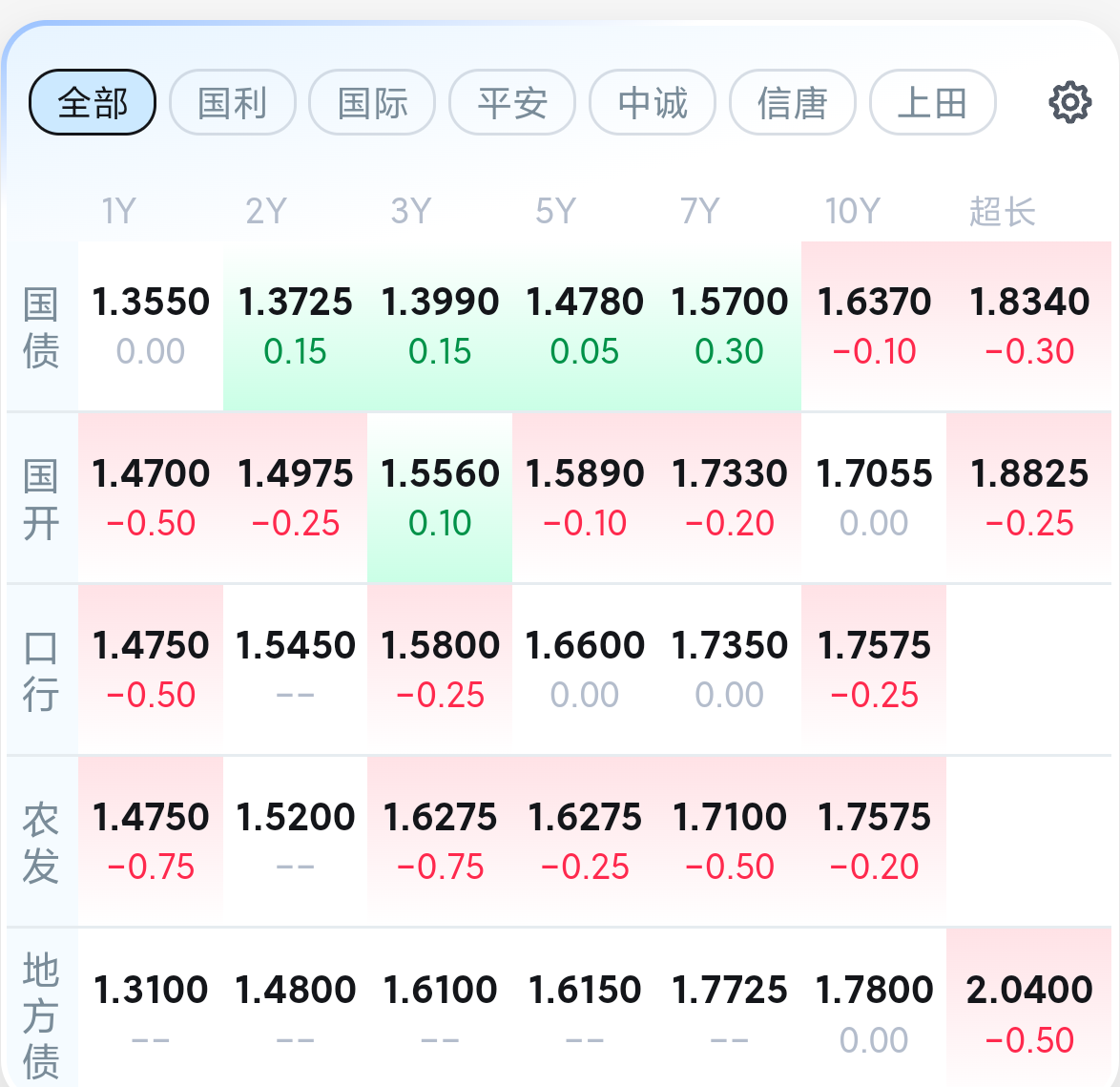Click the 超长 column header
The image size is (1120, 1087).
[x=1002, y=211]
